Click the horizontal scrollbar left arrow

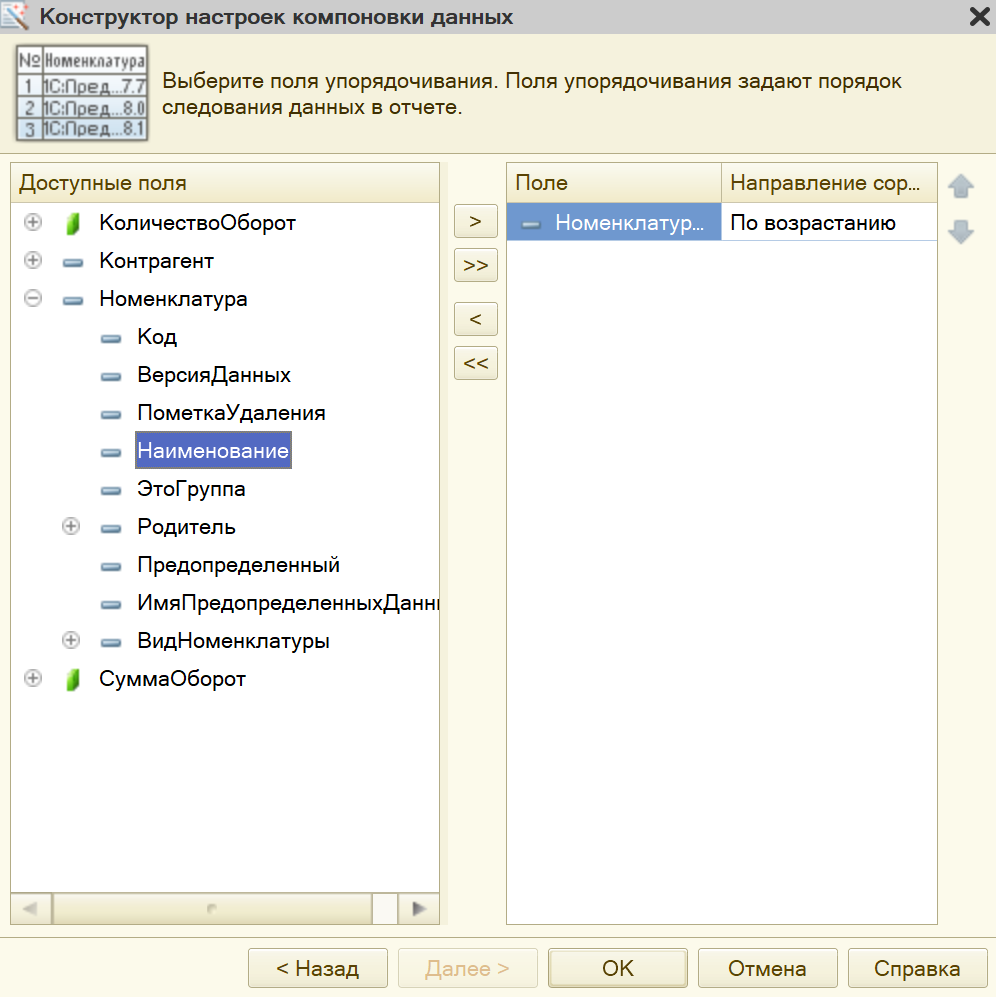tap(31, 908)
